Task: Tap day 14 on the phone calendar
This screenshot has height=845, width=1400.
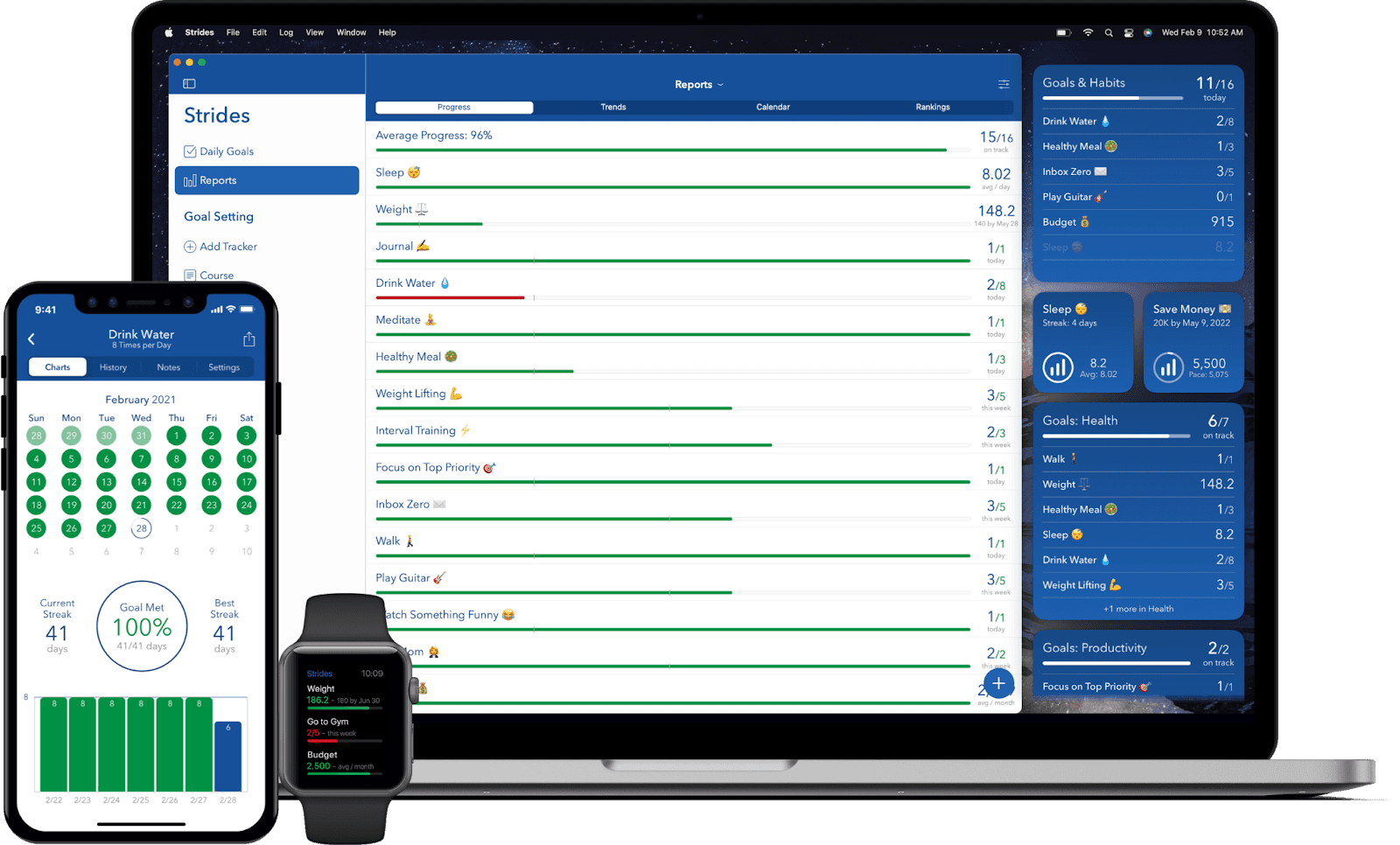Action: point(141,482)
